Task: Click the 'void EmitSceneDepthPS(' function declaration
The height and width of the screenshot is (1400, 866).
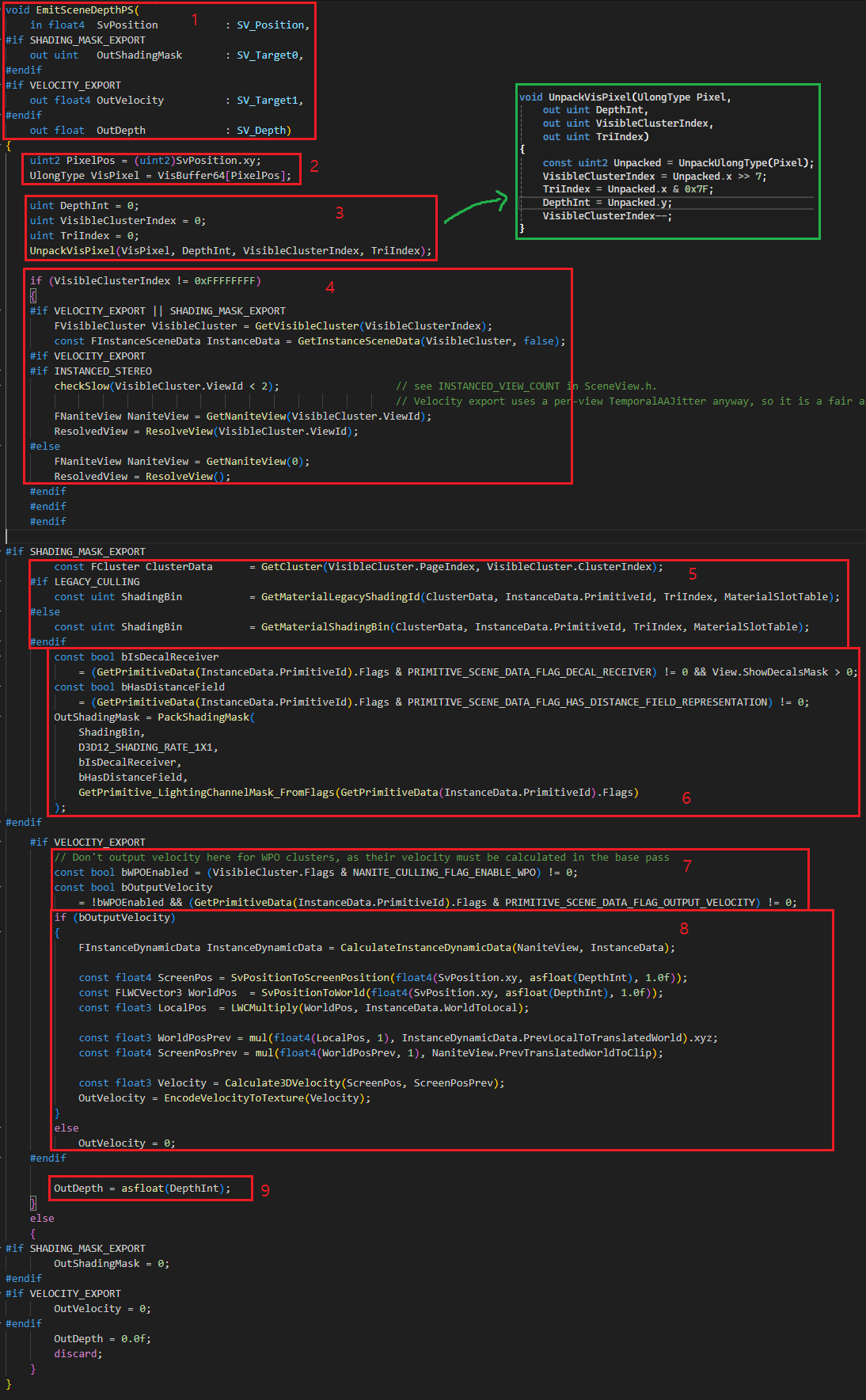Action: 72,10
